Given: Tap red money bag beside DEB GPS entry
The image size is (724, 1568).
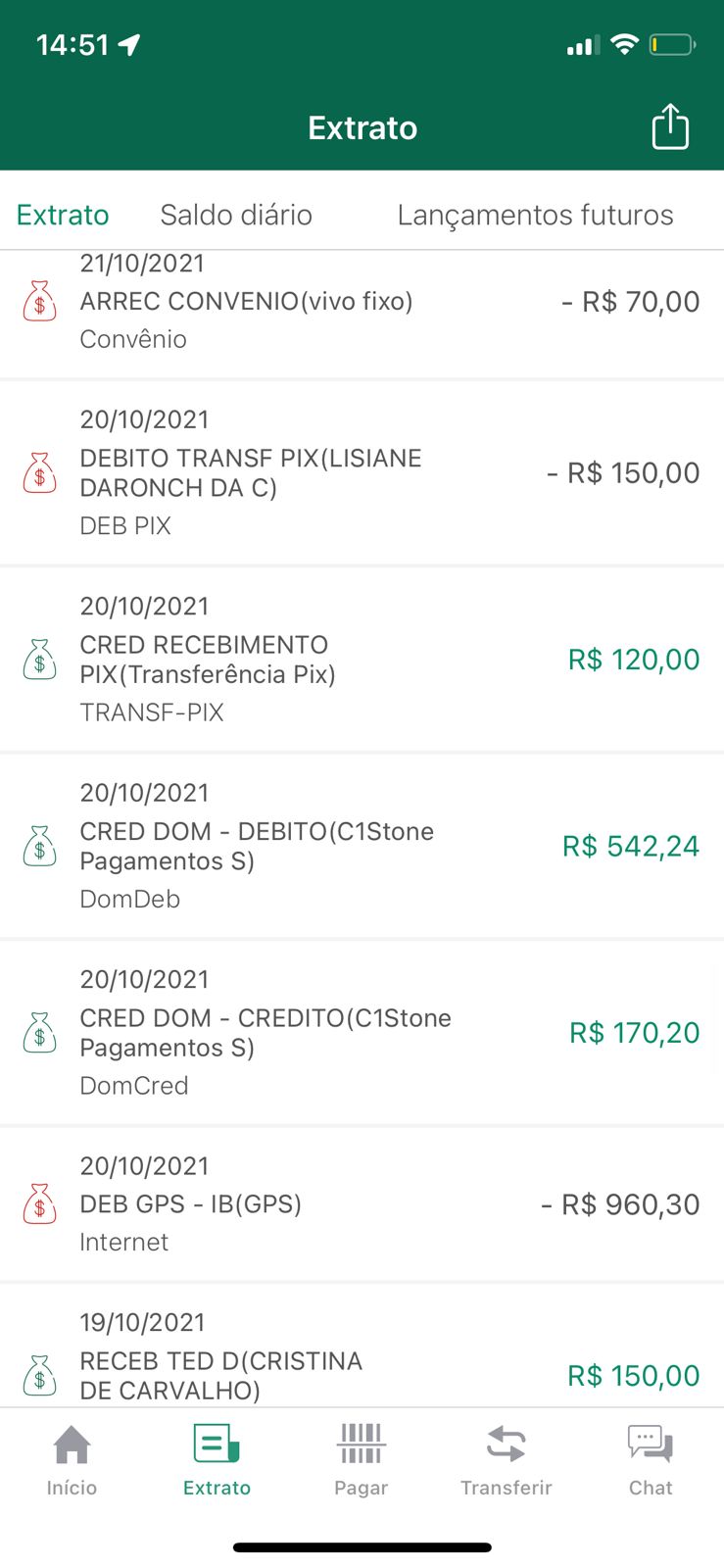Looking at the screenshot, I should [40, 1204].
